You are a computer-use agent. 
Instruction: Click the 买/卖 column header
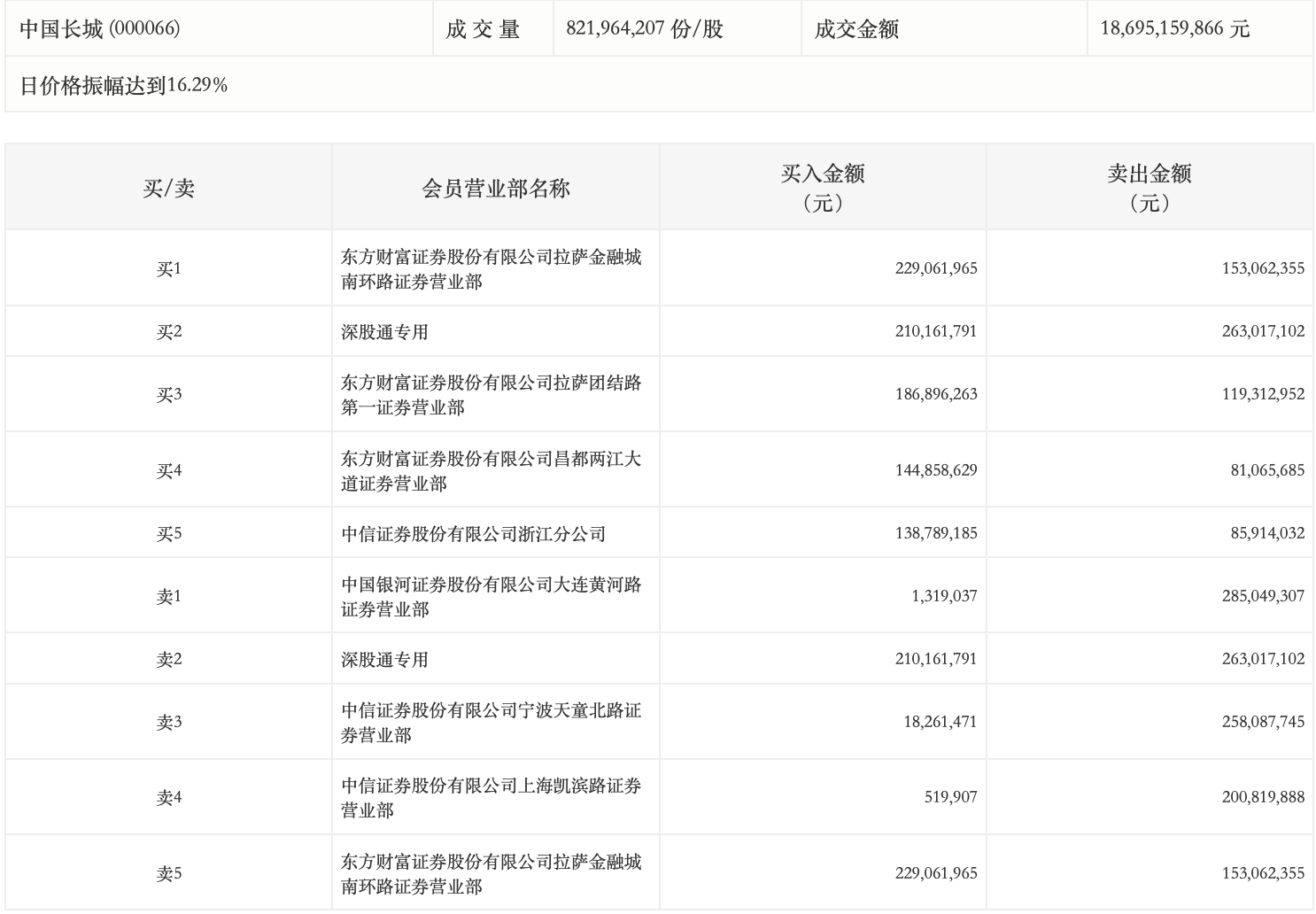(x=168, y=188)
